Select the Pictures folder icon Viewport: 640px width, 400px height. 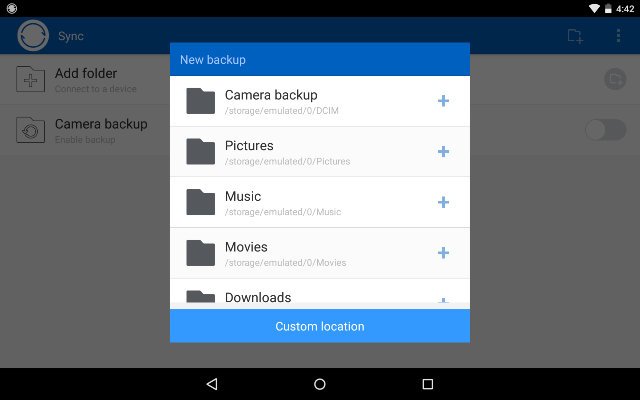(200, 151)
